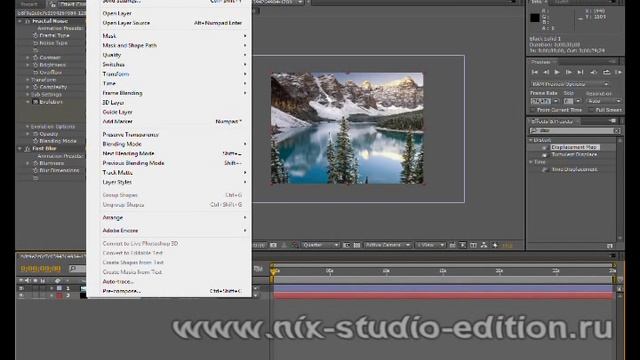Screen dimensions: 640x360
Task: Reset exposure icon in viewer toolbar
Action: [x=495, y=245]
